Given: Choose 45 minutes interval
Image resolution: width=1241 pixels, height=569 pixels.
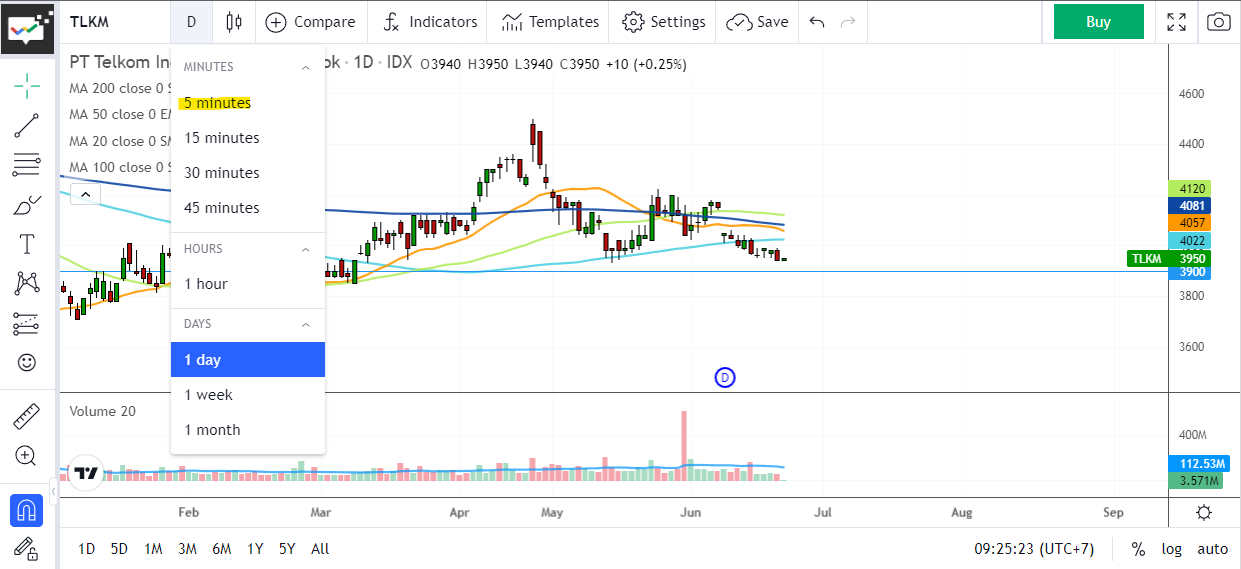Looking at the screenshot, I should click(x=248, y=208).
